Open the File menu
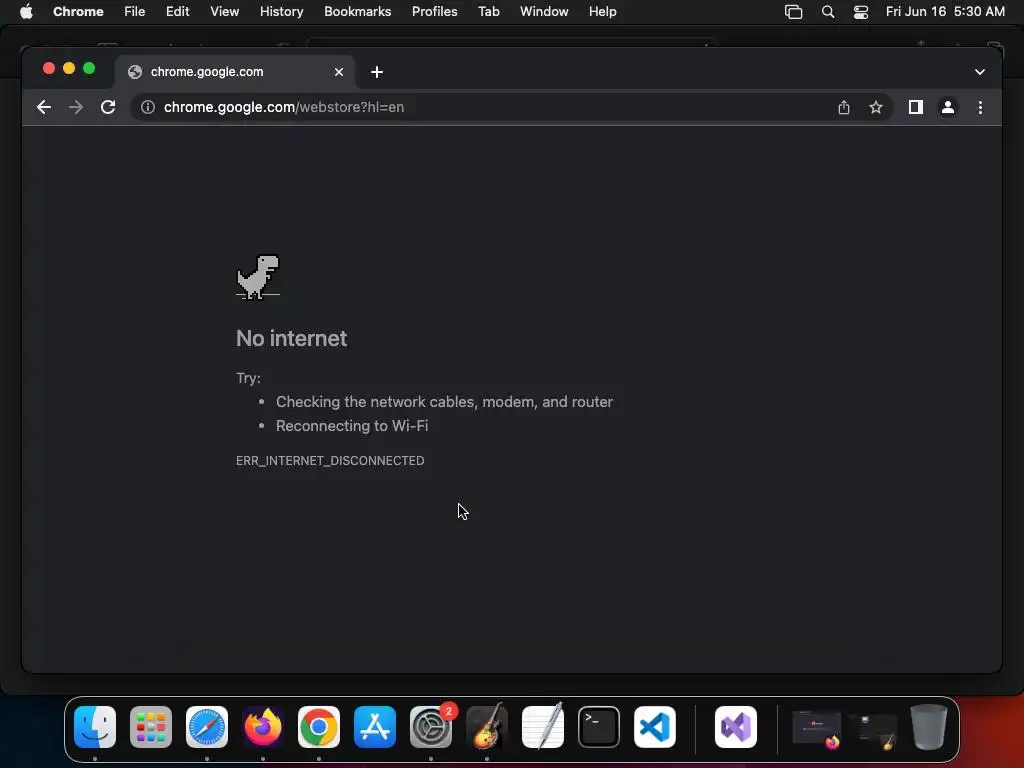The height and width of the screenshot is (768, 1024). coord(135,12)
